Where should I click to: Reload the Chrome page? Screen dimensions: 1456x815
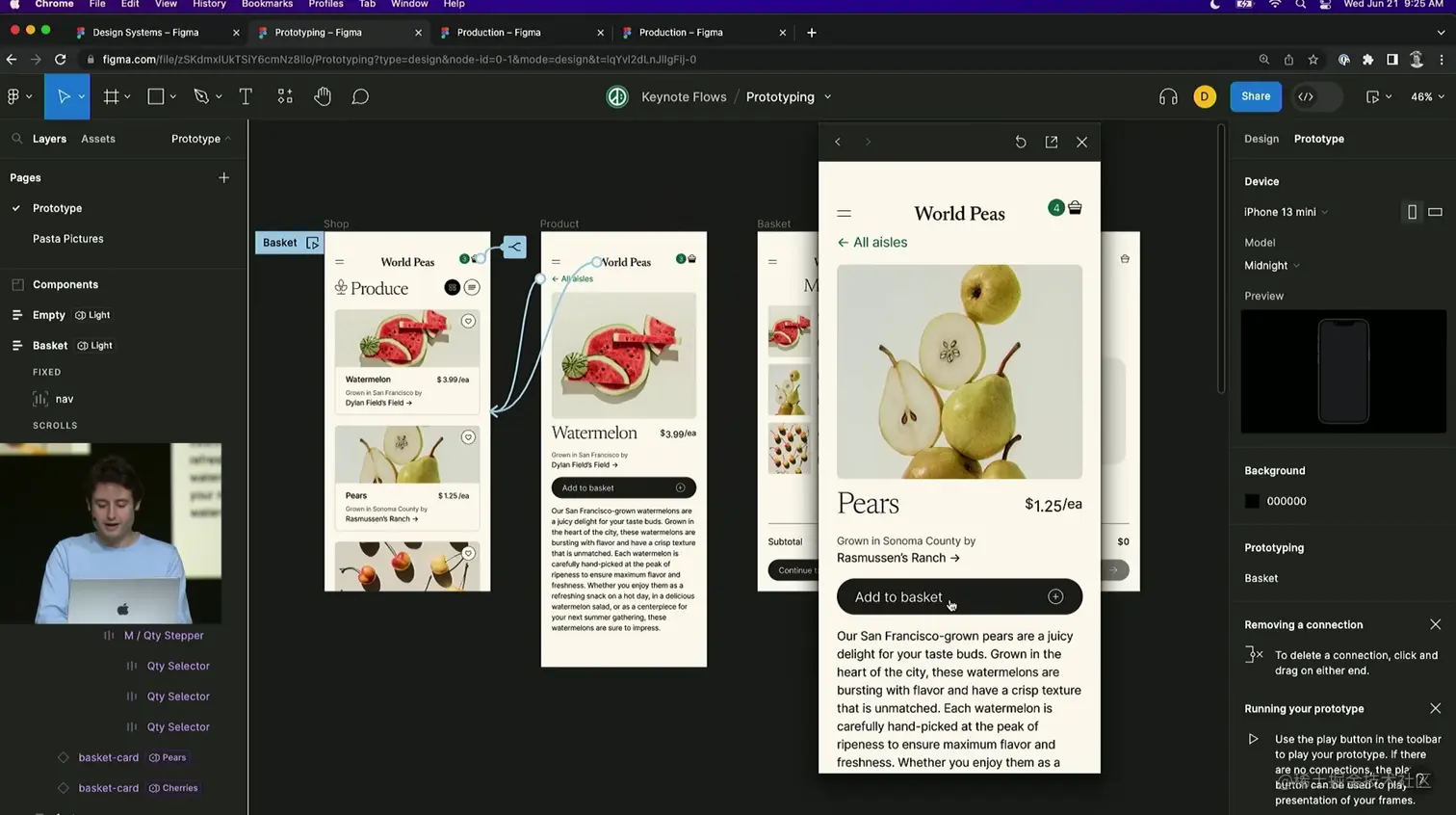tap(60, 60)
